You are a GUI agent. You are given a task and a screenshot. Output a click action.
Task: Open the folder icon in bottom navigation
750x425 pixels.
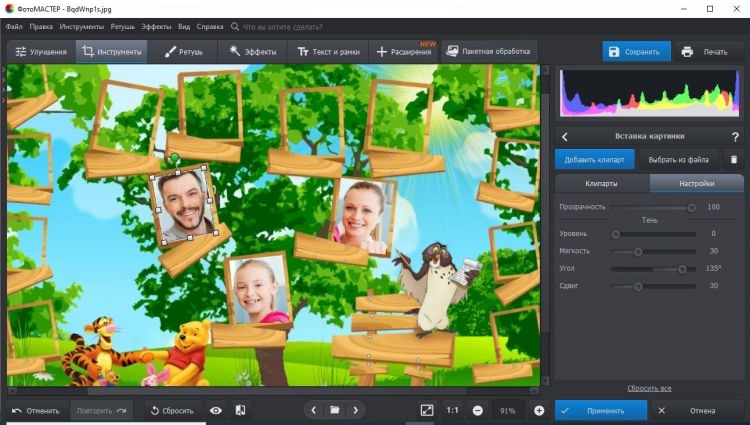click(335, 410)
